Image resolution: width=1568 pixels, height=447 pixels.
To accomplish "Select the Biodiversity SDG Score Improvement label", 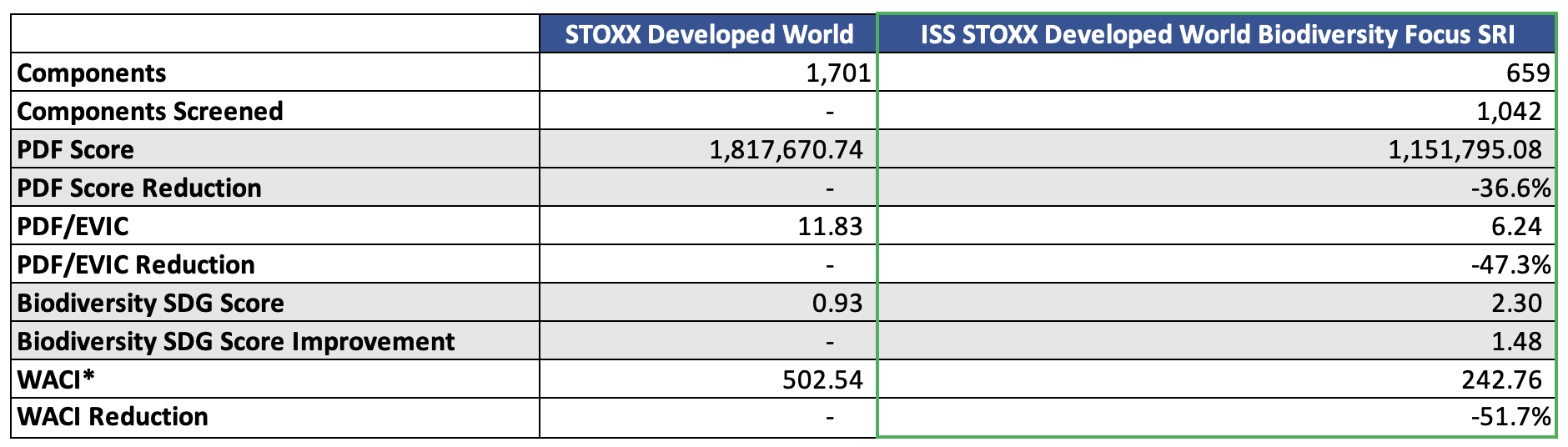I will pyautogui.click(x=236, y=342).
